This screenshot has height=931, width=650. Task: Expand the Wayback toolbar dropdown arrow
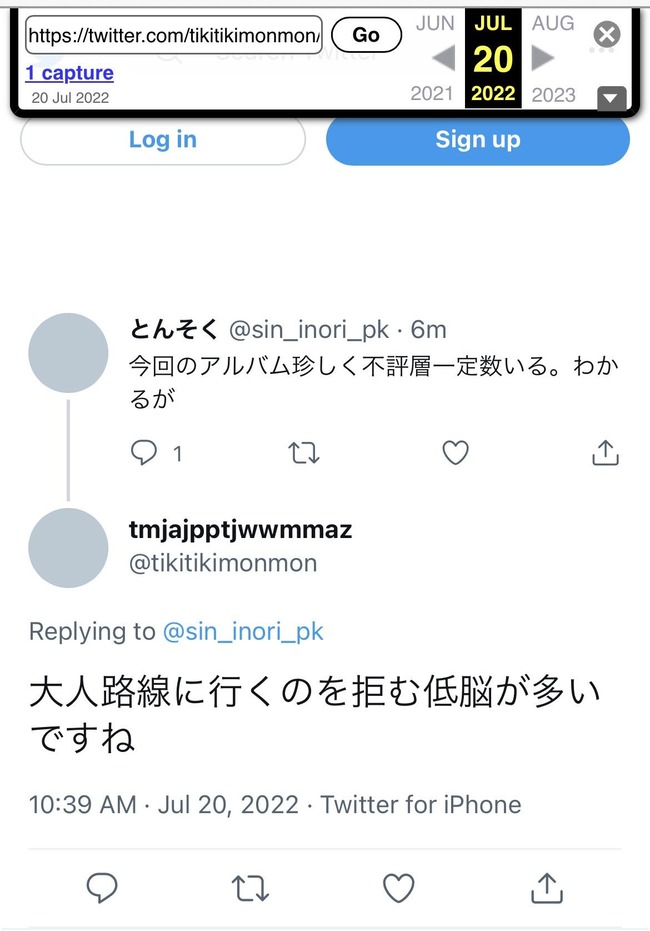click(x=611, y=97)
